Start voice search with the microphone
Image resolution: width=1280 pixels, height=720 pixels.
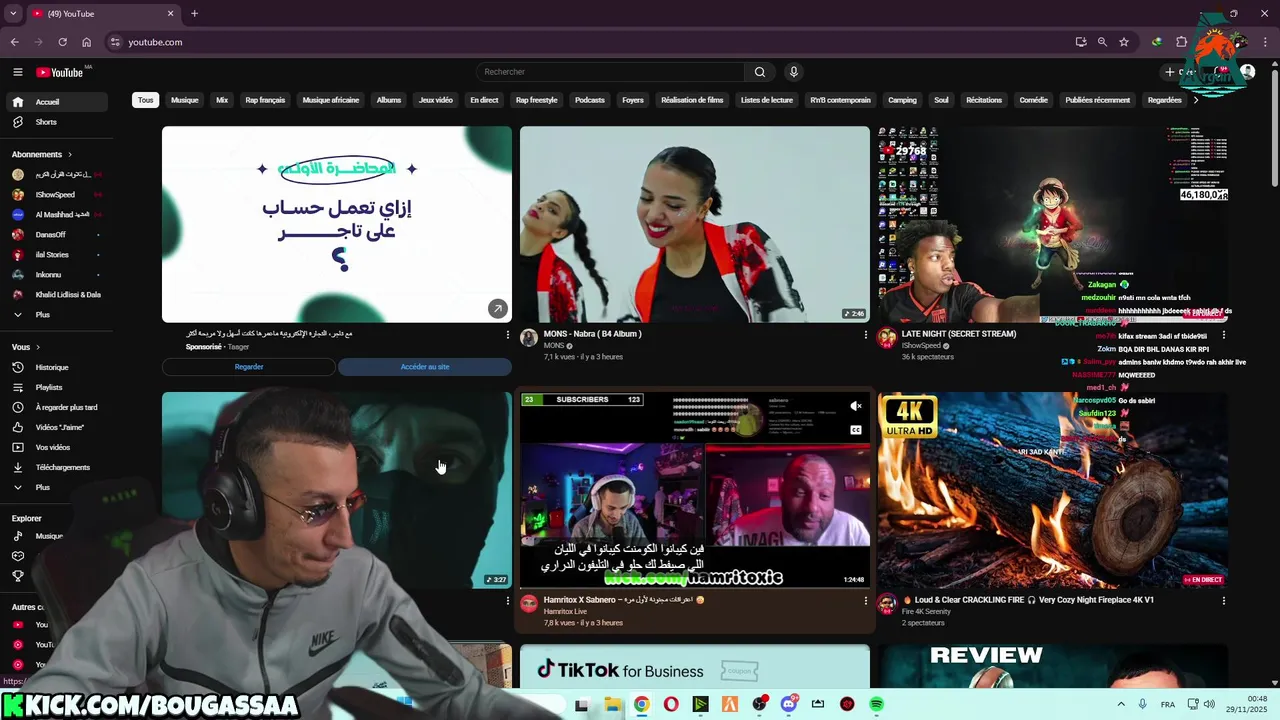pyautogui.click(x=794, y=72)
